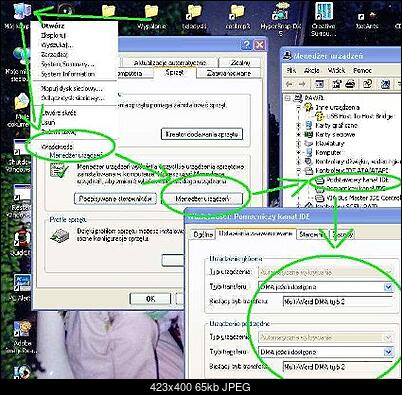Image resolution: width=402 pixels, height=395 pixels.
Task: Collapse the Inne urządzenia node
Action: pyautogui.click(x=299, y=107)
